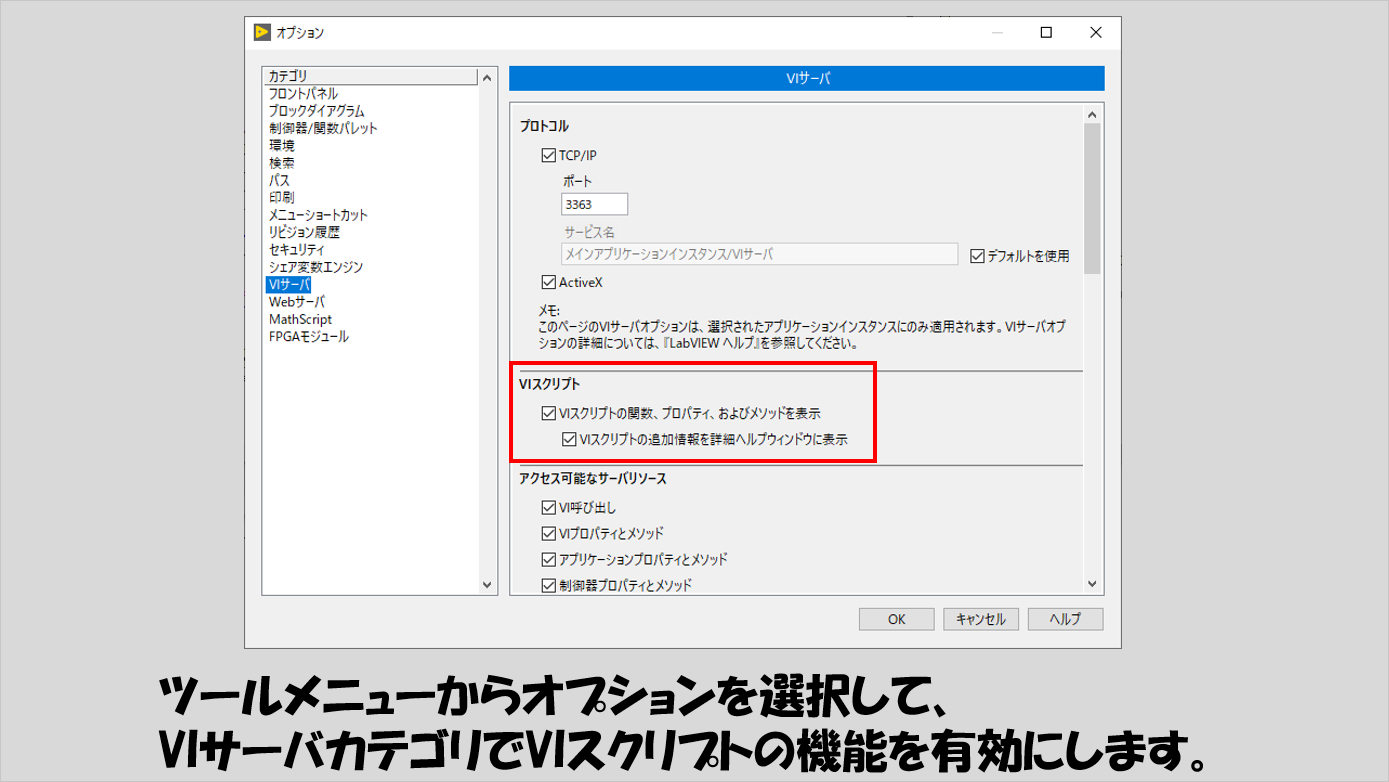Select the Webサーバ category
The height and width of the screenshot is (782, 1389).
pyautogui.click(x=296, y=302)
